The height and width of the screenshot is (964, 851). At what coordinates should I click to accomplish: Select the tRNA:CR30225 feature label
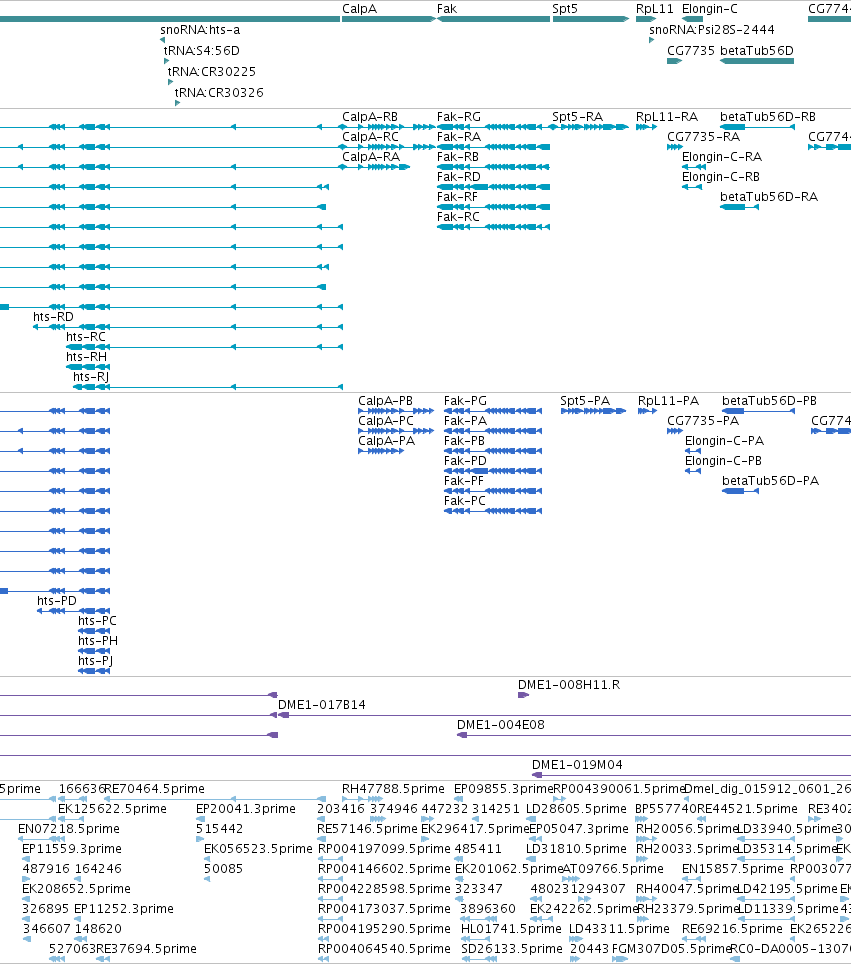212,72
